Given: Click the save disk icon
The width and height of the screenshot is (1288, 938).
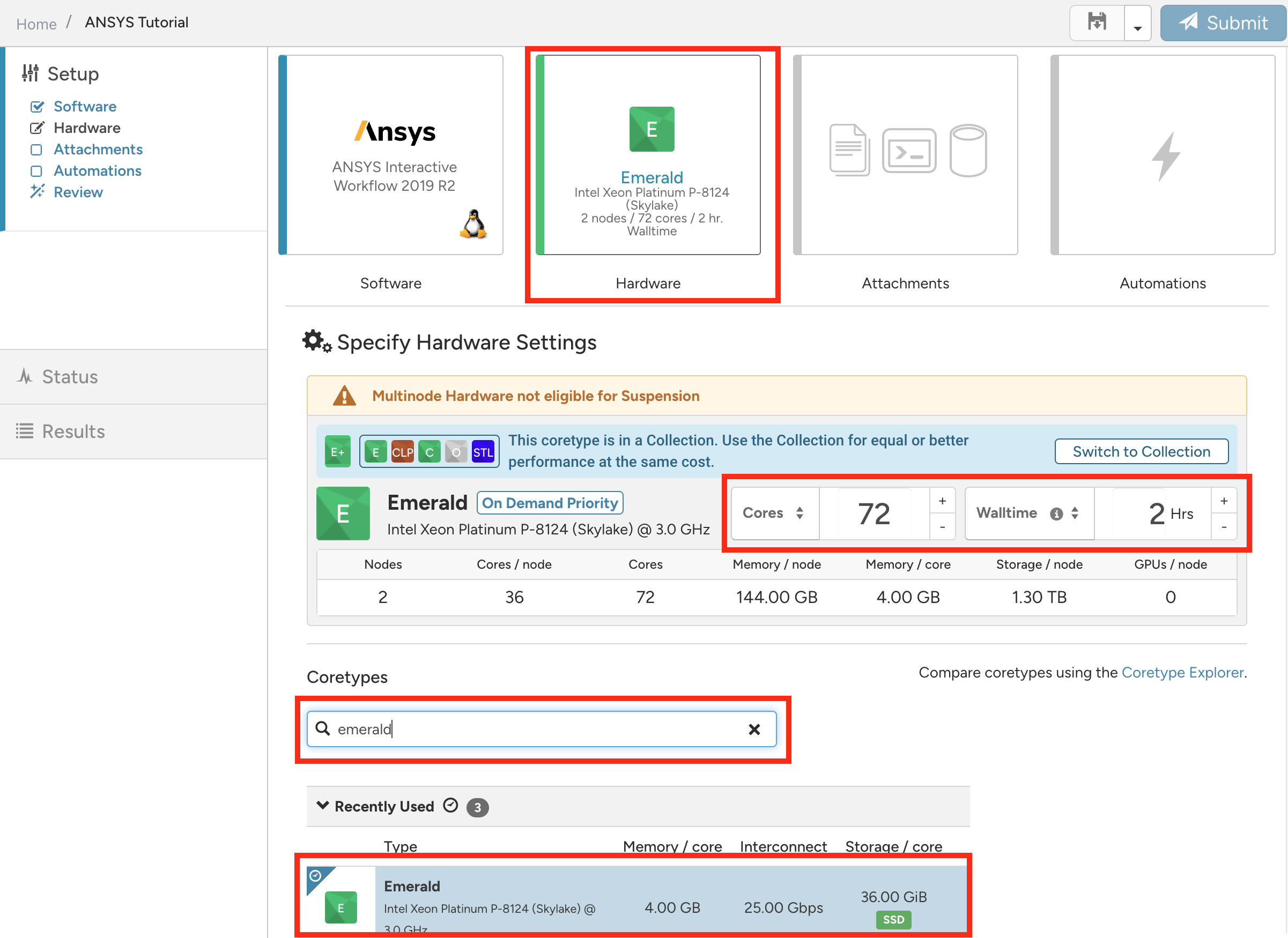Looking at the screenshot, I should pyautogui.click(x=1097, y=23).
